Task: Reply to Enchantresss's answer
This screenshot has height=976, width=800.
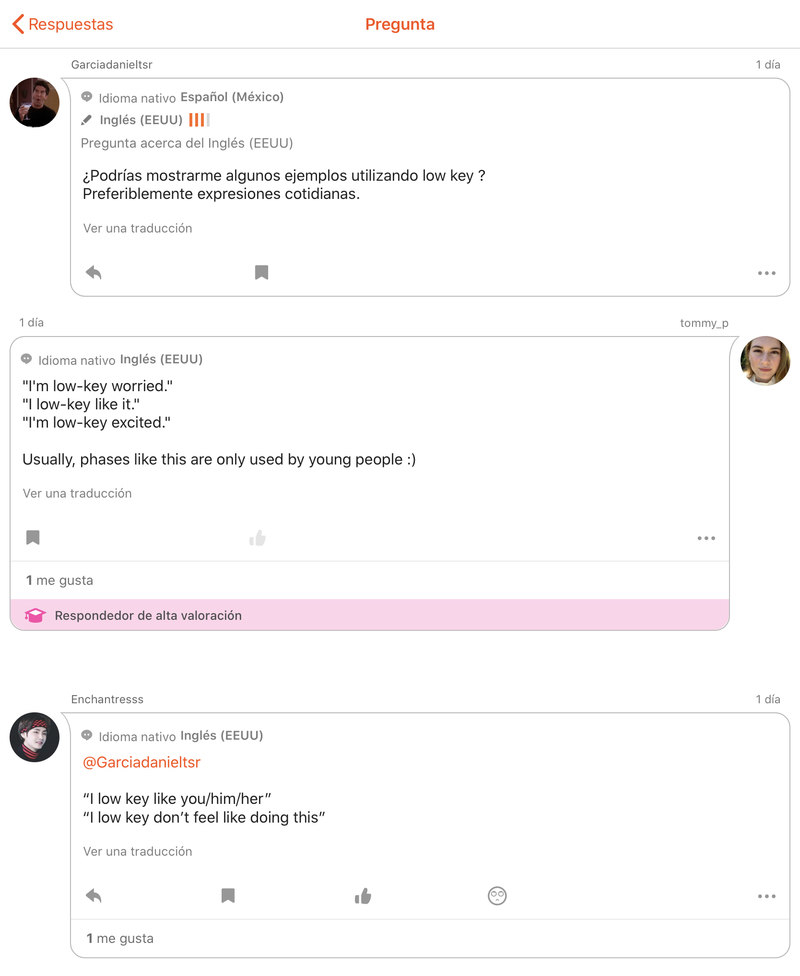Action: pos(94,896)
